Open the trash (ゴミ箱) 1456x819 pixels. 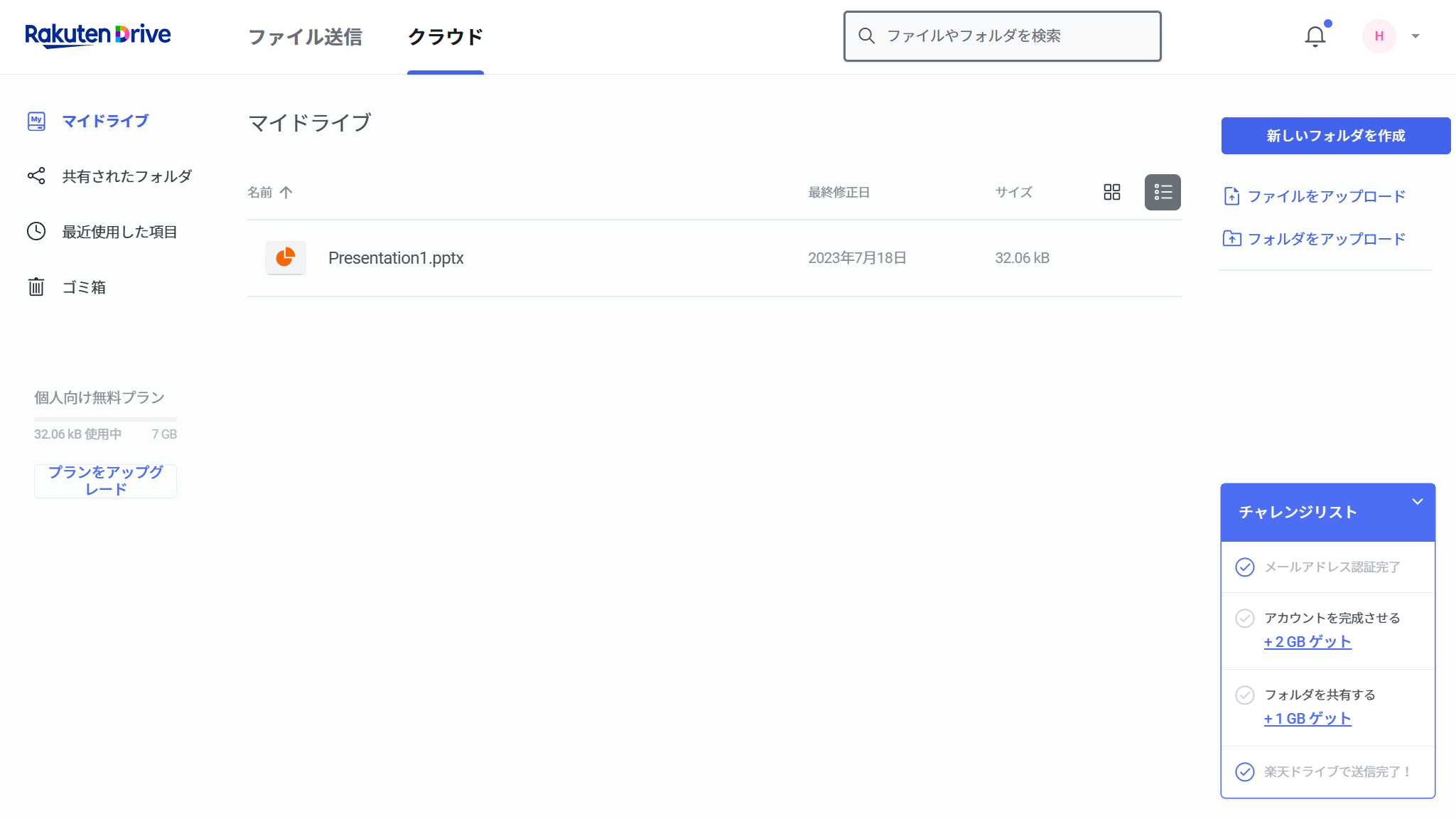pyautogui.click(x=83, y=287)
